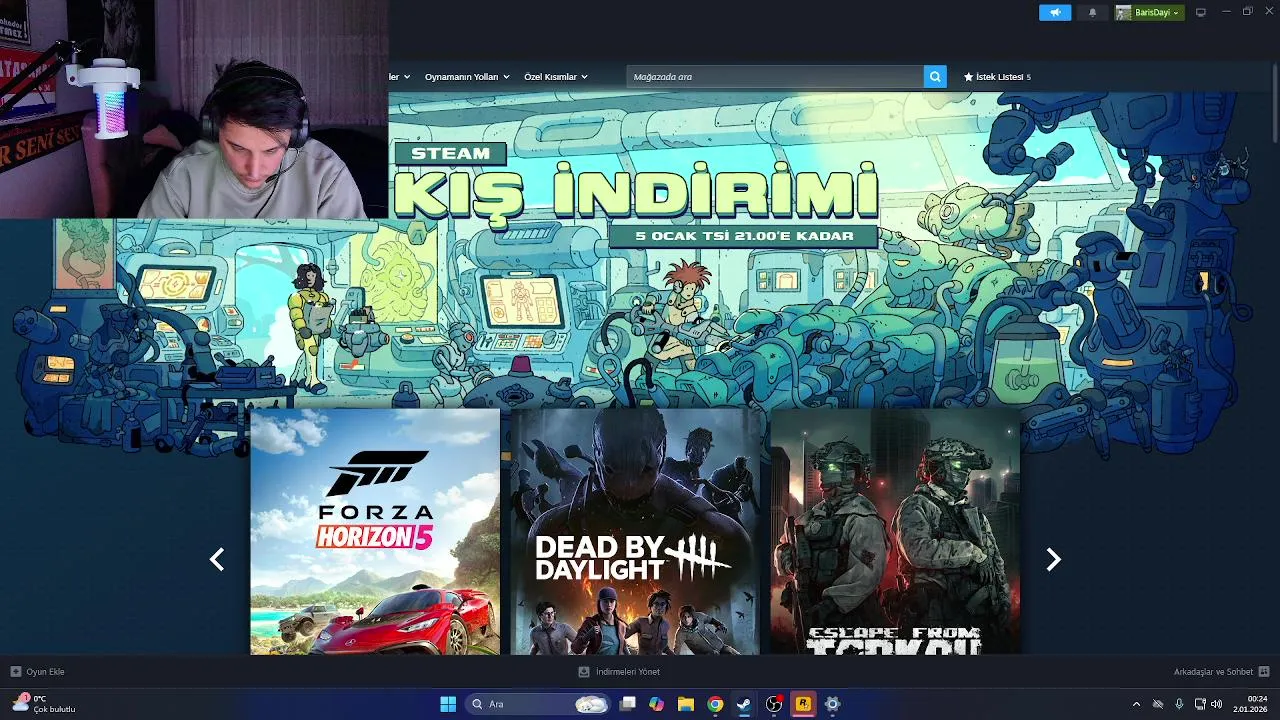Open Steam announcements megaphone button
This screenshot has height=720, width=1280.
tap(1055, 12)
